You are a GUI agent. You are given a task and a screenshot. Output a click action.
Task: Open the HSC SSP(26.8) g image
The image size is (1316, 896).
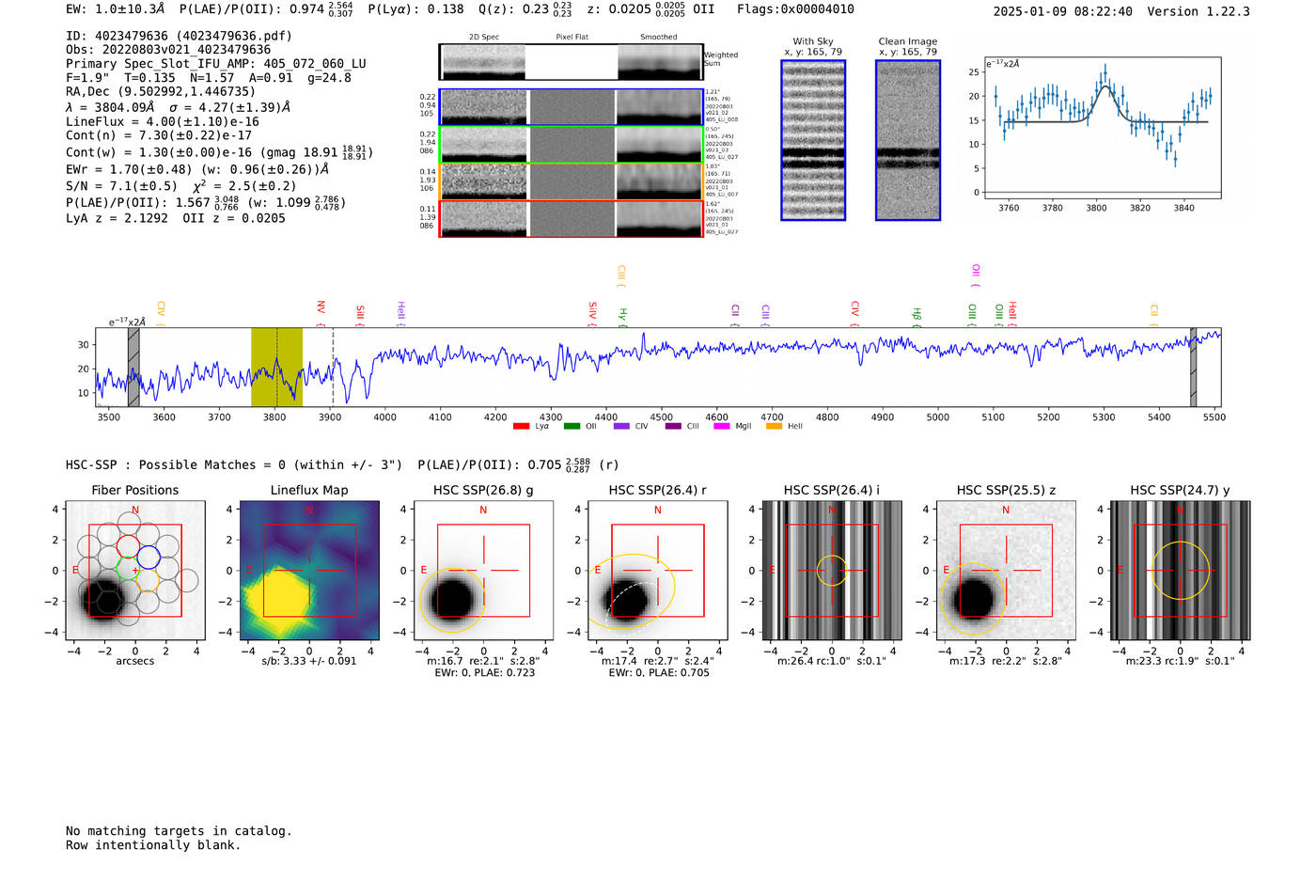483,570
